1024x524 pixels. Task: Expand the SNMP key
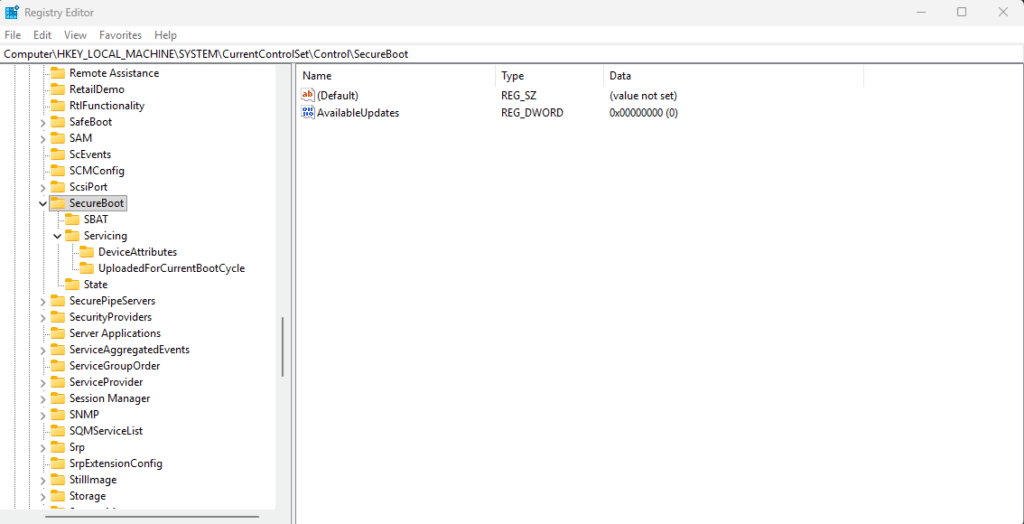coord(42,415)
